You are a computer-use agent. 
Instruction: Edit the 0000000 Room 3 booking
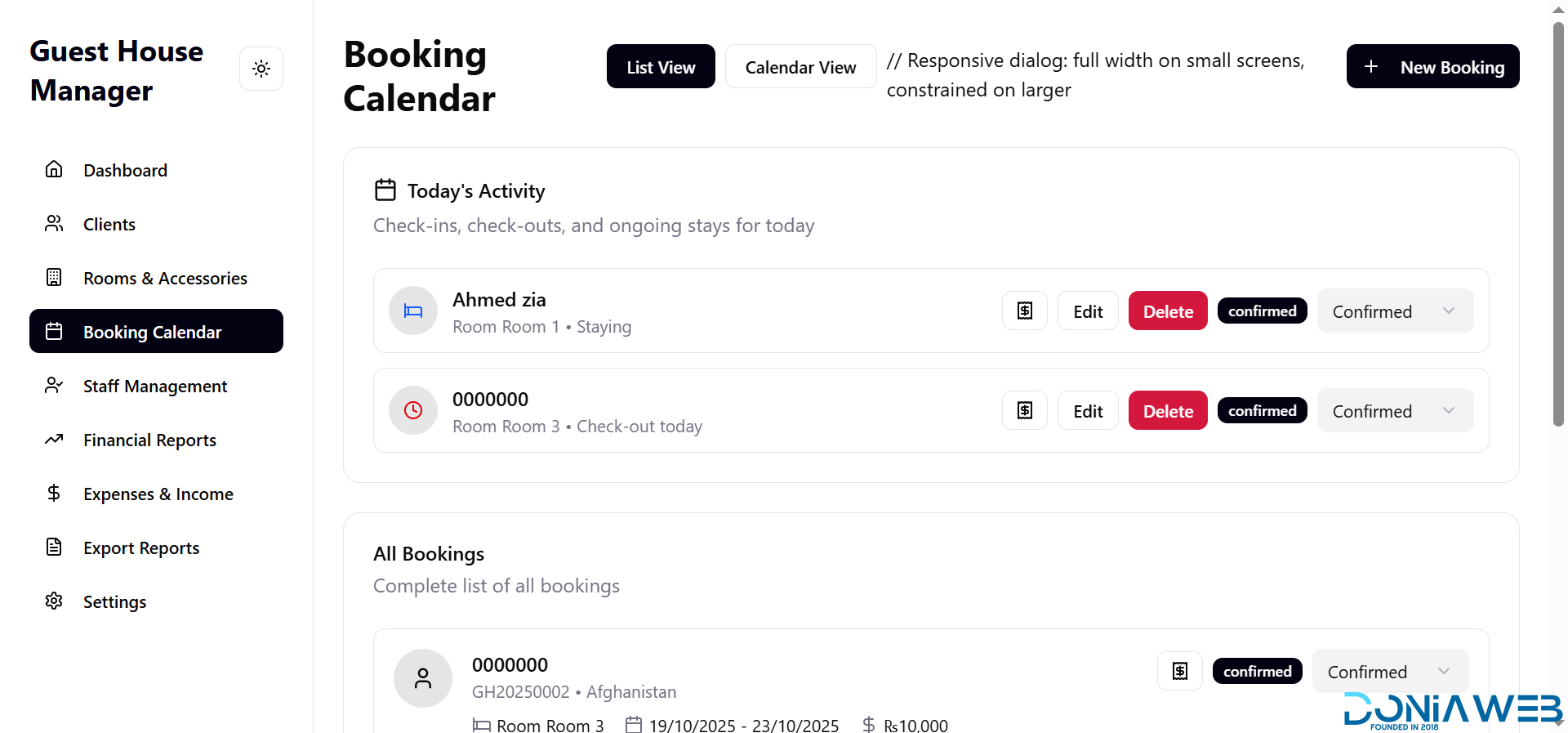pyautogui.click(x=1088, y=411)
